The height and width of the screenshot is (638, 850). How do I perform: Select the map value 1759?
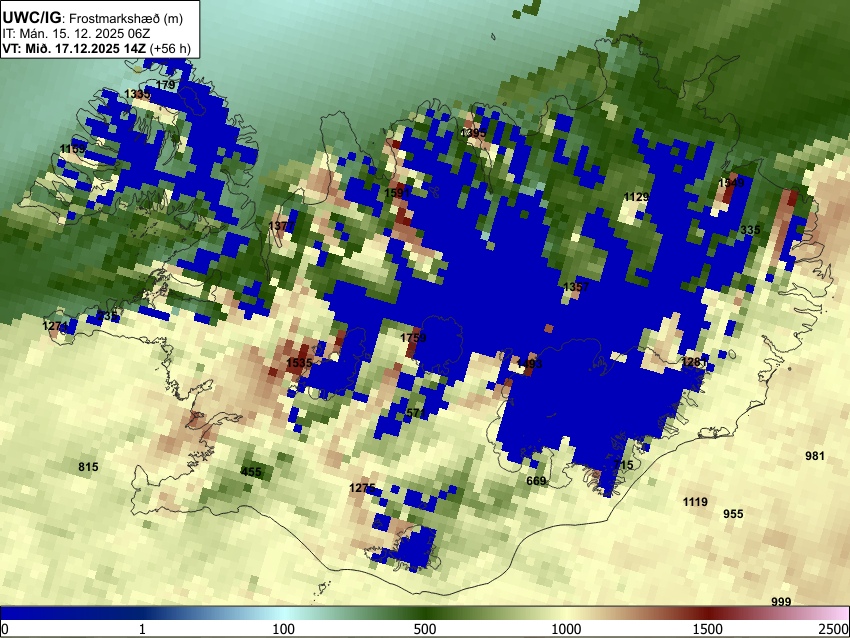pos(413,338)
